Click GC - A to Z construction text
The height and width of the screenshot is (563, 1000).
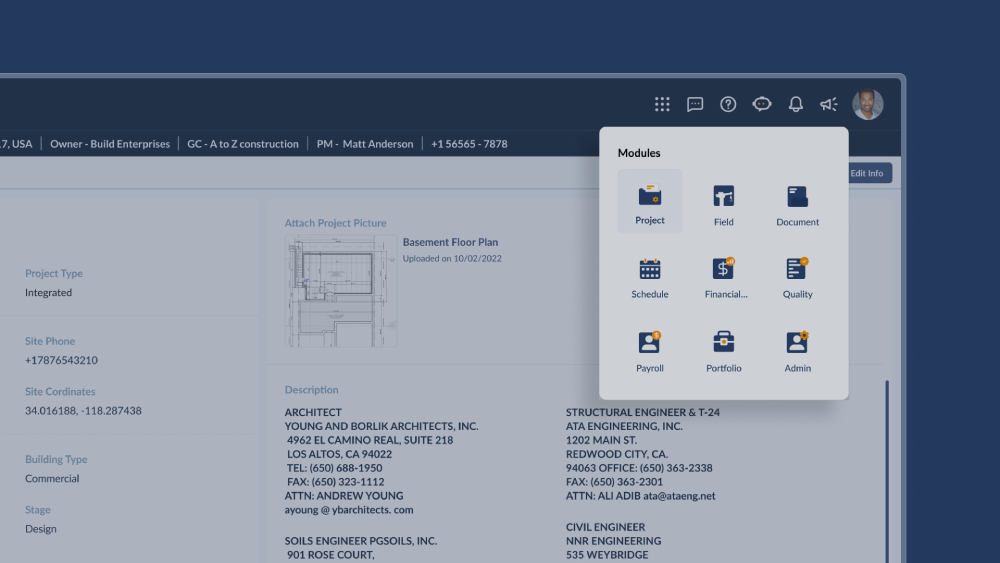[x=243, y=143]
